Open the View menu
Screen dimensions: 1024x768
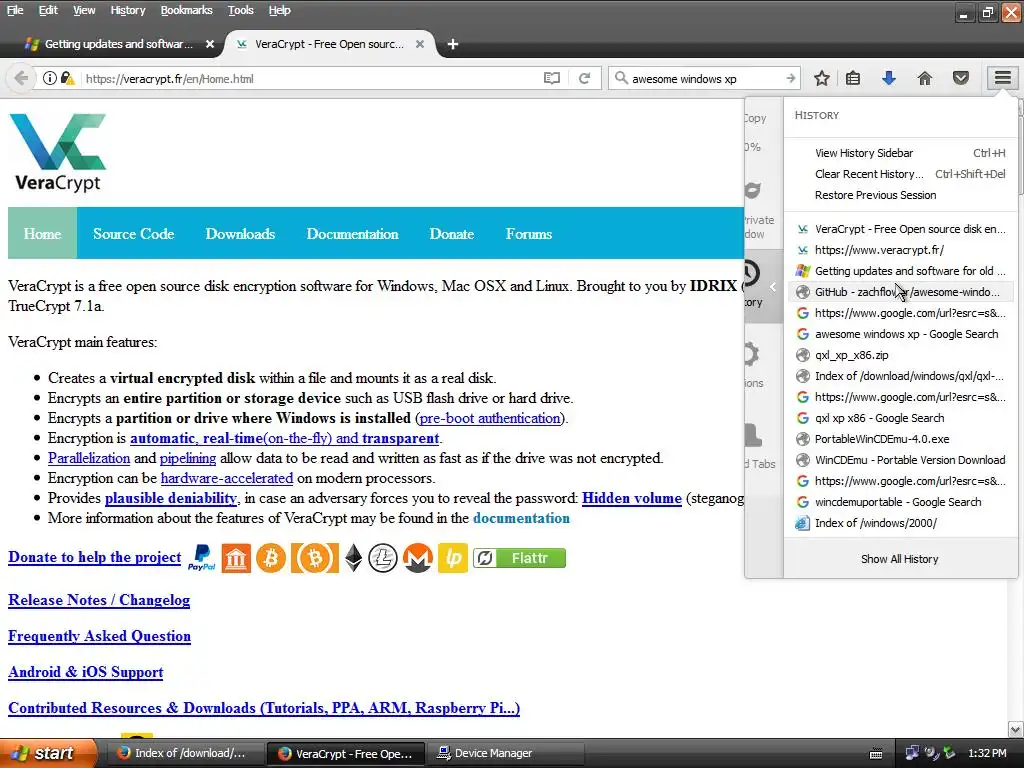click(x=84, y=10)
